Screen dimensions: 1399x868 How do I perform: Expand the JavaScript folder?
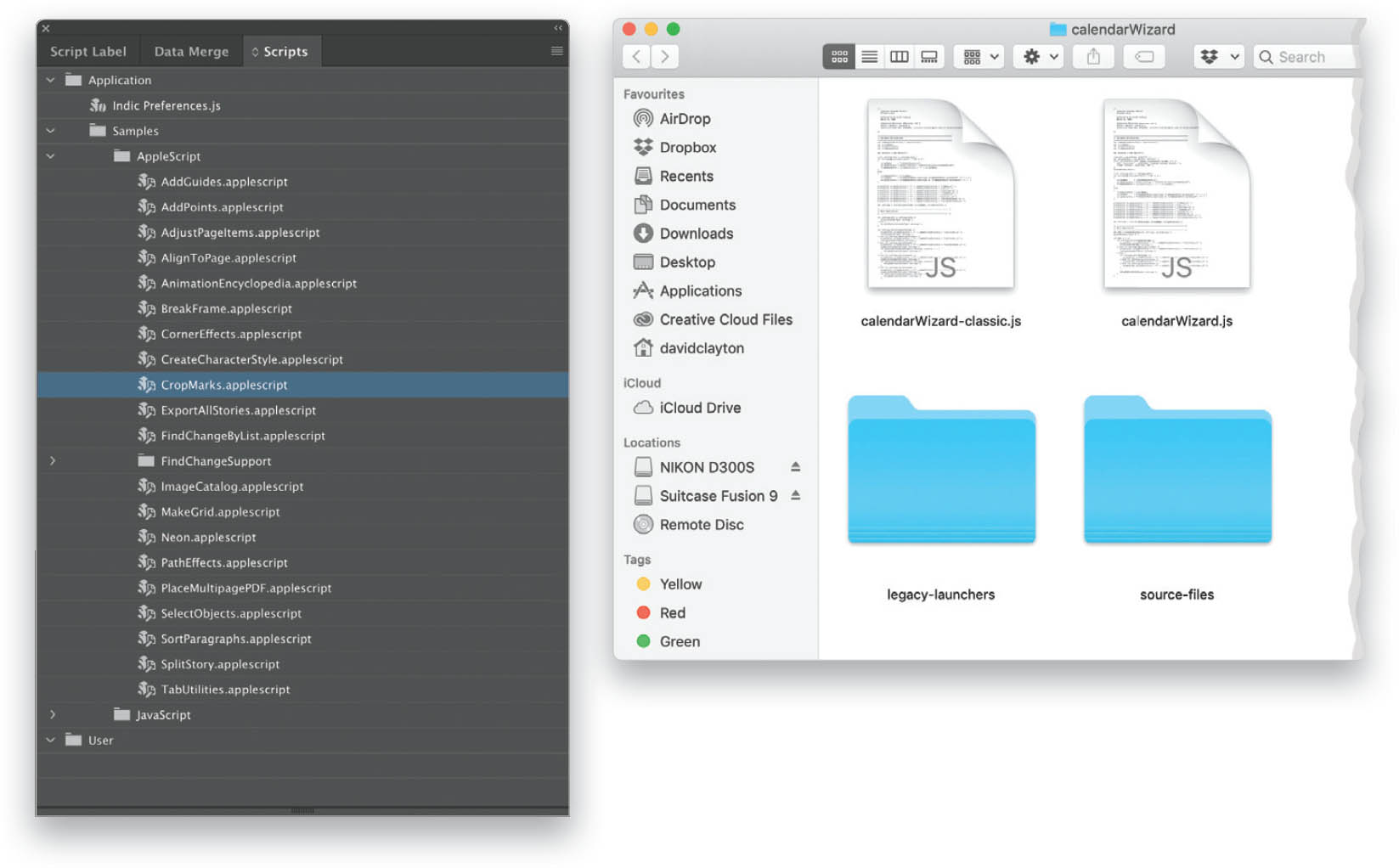click(x=53, y=714)
